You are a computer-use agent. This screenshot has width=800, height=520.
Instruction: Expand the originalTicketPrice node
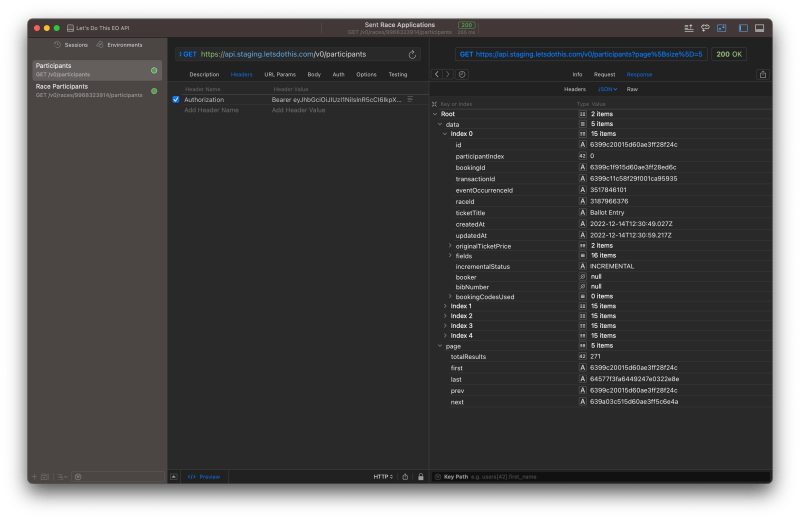450,245
